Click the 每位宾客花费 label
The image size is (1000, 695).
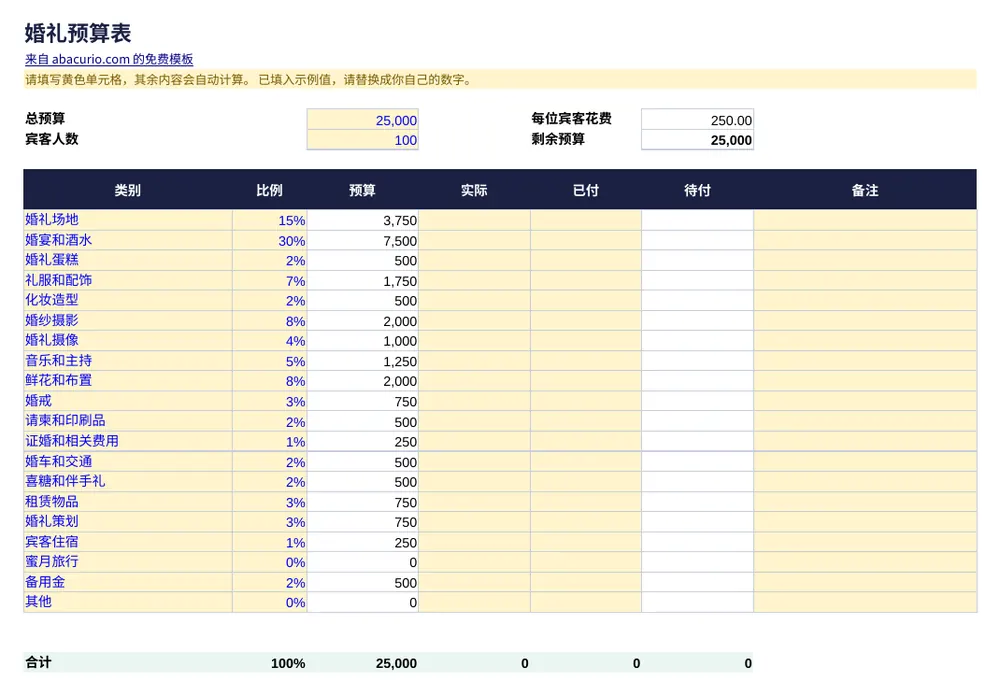point(571,119)
